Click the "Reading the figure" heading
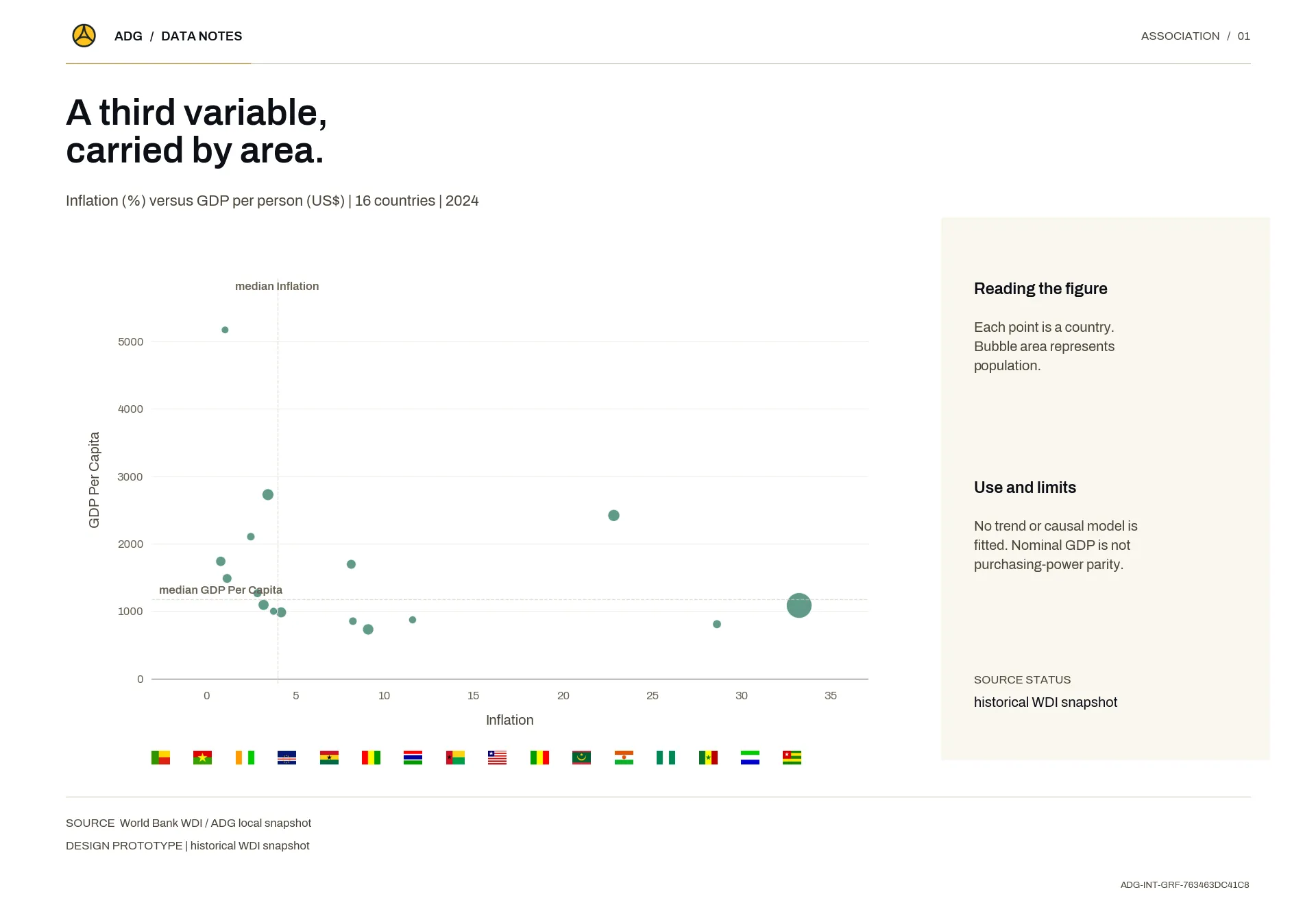Image resolution: width=1316 pixels, height=905 pixels. point(1040,289)
